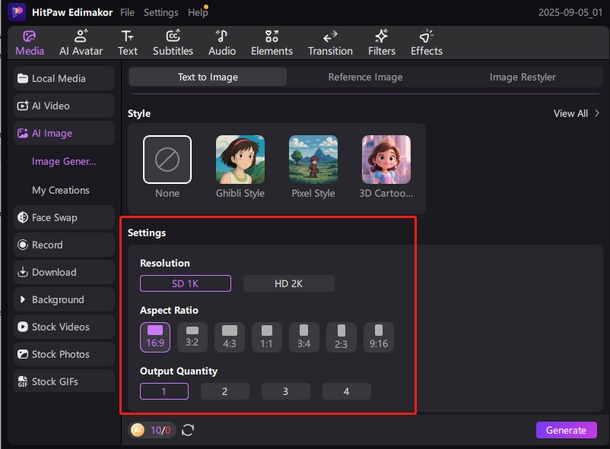The width and height of the screenshot is (610, 449).
Task: Choose 9:16 aspect ratio
Action: tap(379, 337)
